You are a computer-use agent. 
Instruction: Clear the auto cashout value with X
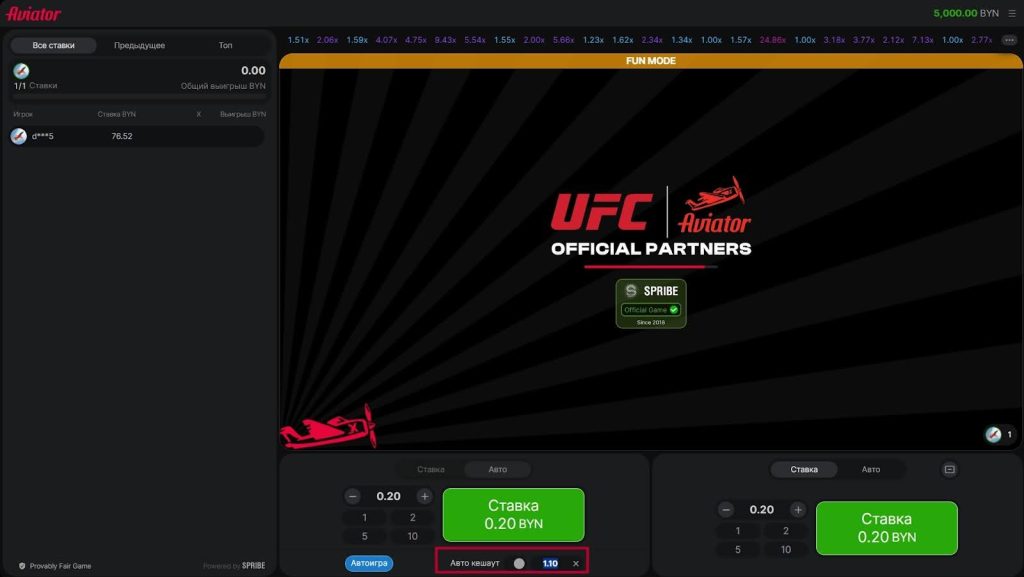[x=575, y=563]
